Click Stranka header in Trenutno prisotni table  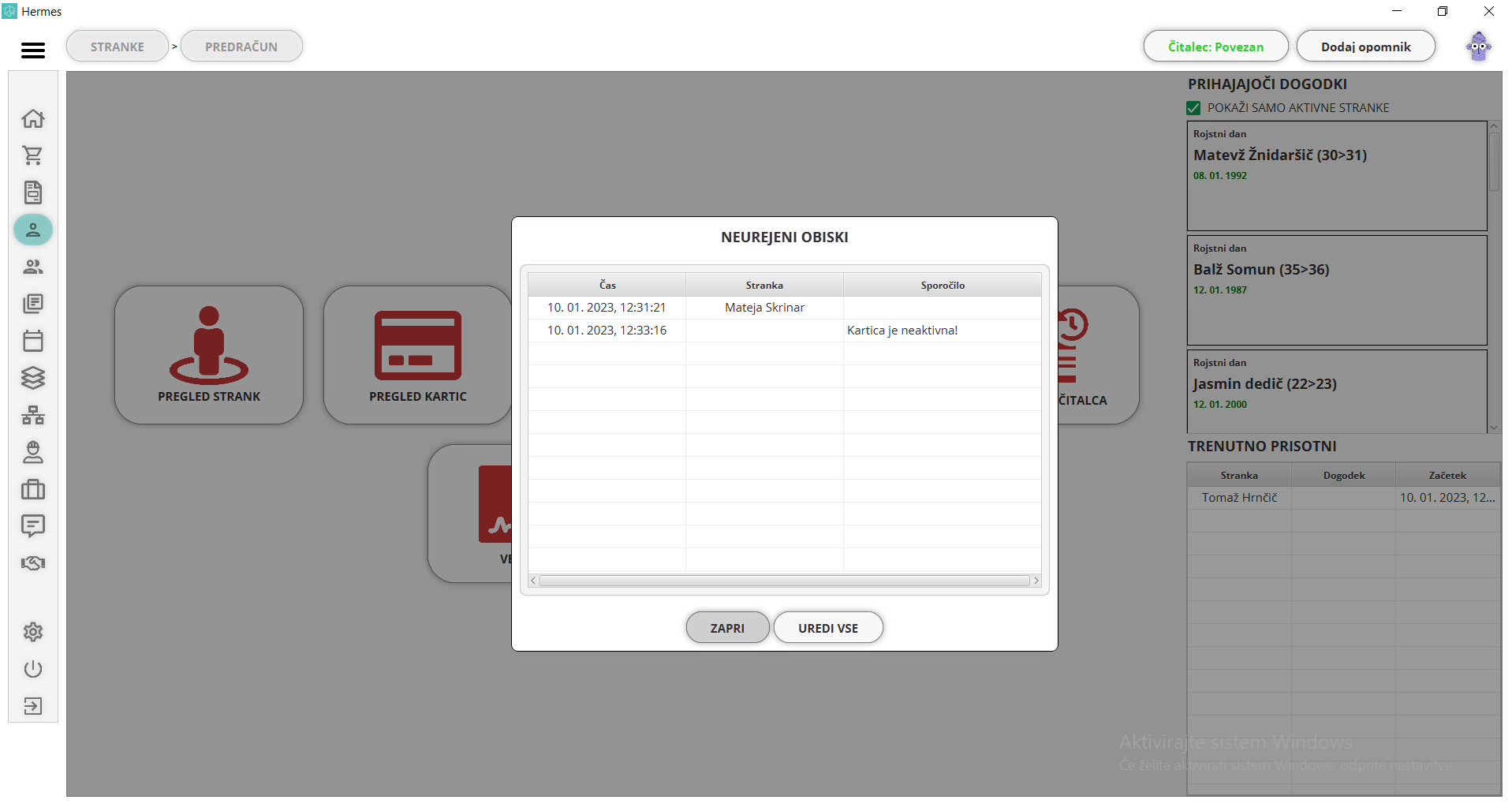pos(1239,476)
